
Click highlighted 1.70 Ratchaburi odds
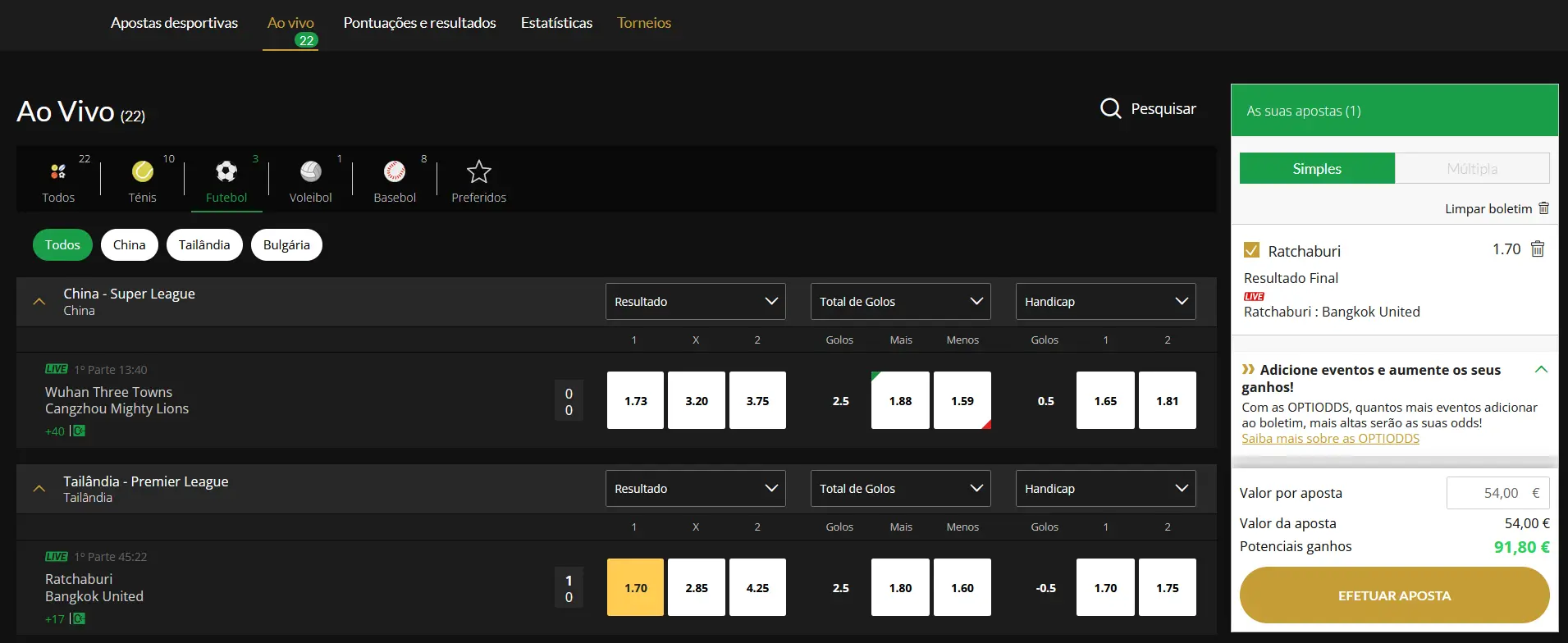(635, 587)
